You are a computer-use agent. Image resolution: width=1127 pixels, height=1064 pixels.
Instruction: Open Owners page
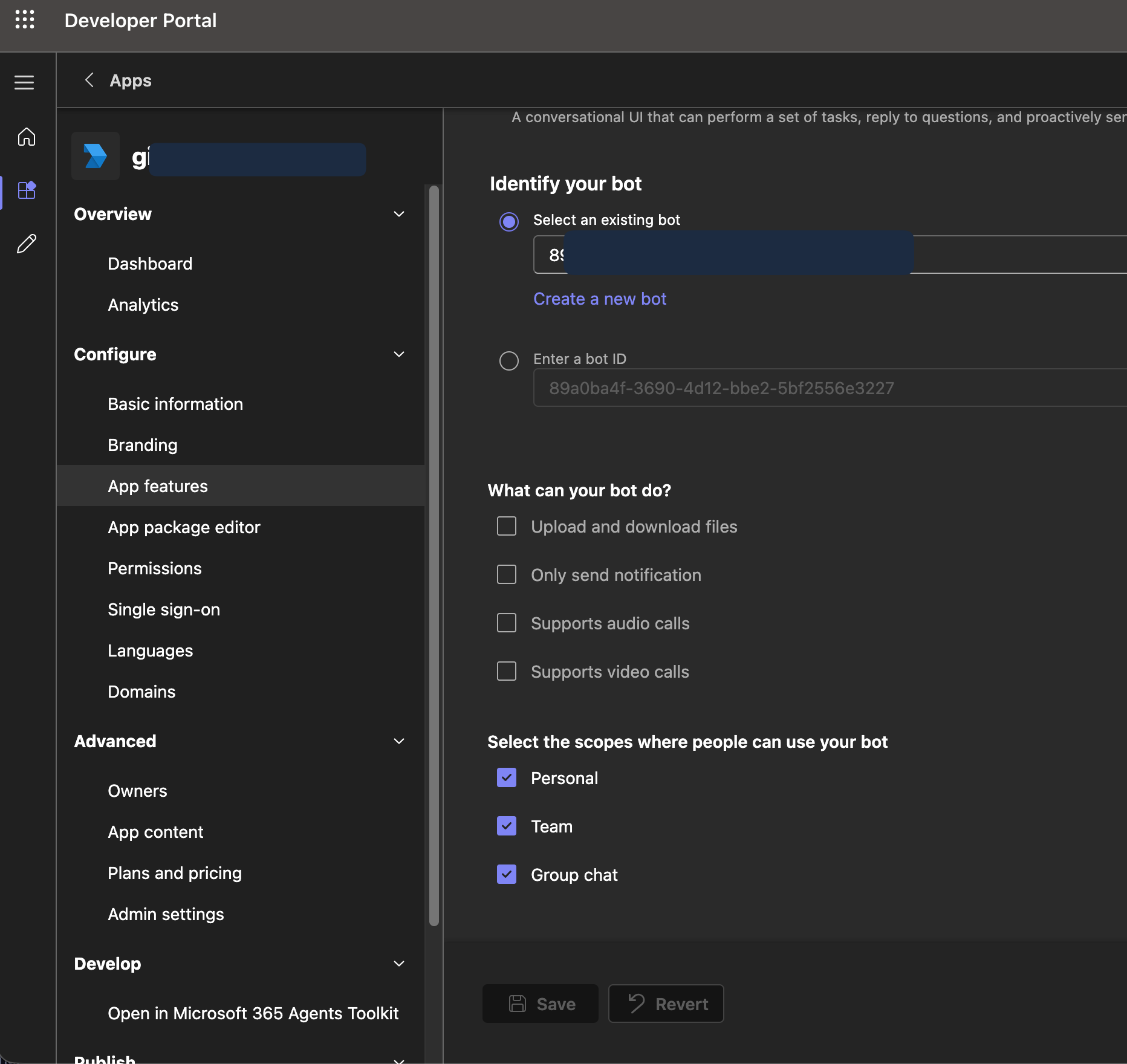[x=137, y=791]
